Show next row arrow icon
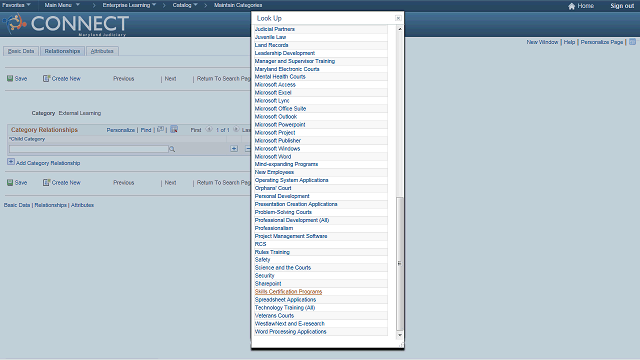640x360 pixels. [236, 129]
